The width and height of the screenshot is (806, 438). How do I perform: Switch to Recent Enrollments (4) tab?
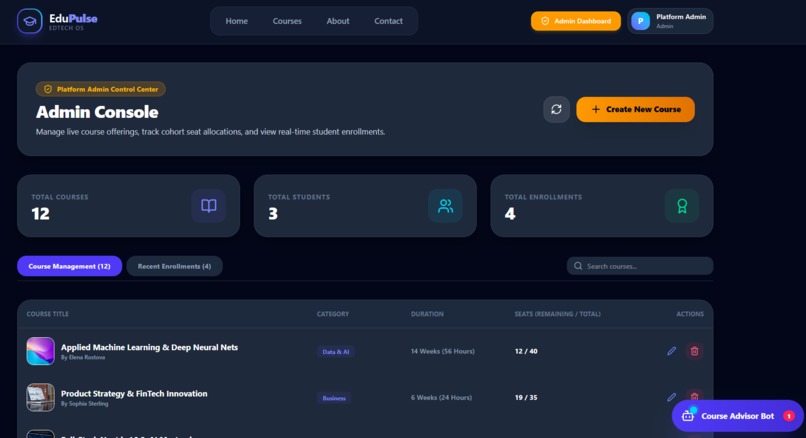pos(174,266)
